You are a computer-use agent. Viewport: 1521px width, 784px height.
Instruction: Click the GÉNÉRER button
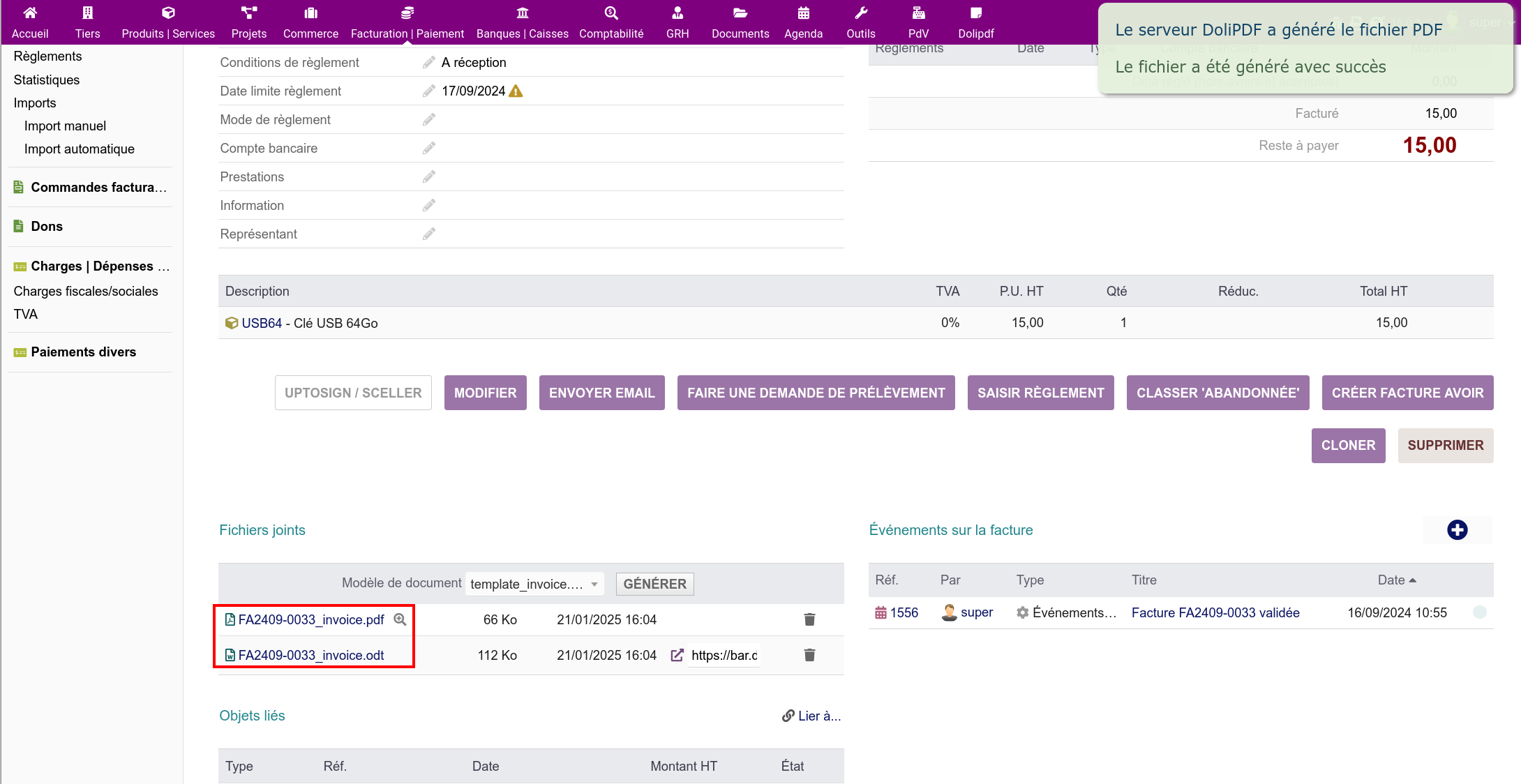click(654, 584)
